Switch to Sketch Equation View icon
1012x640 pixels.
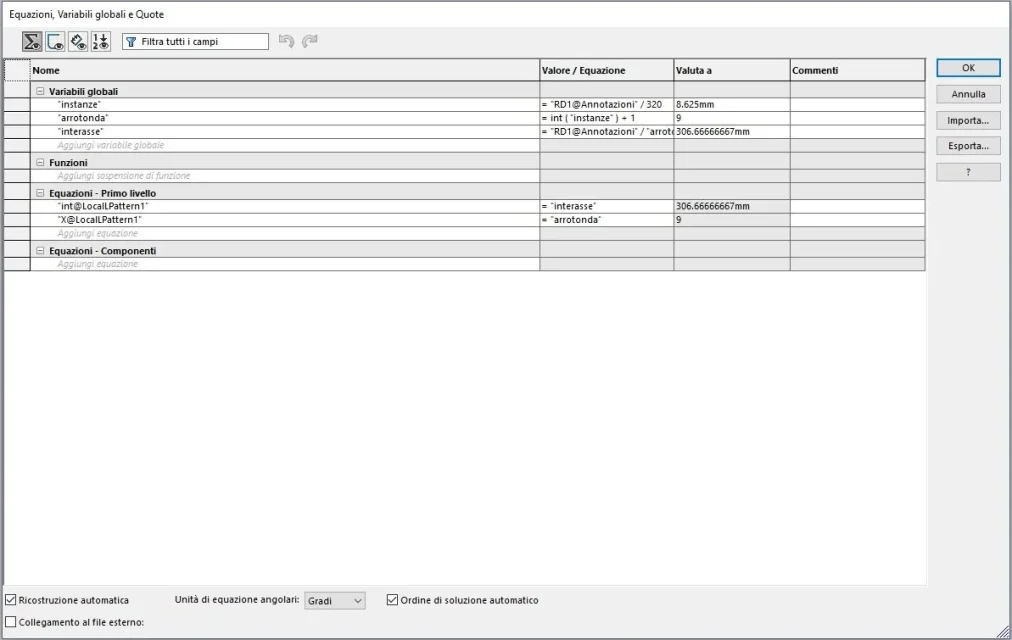[56, 41]
